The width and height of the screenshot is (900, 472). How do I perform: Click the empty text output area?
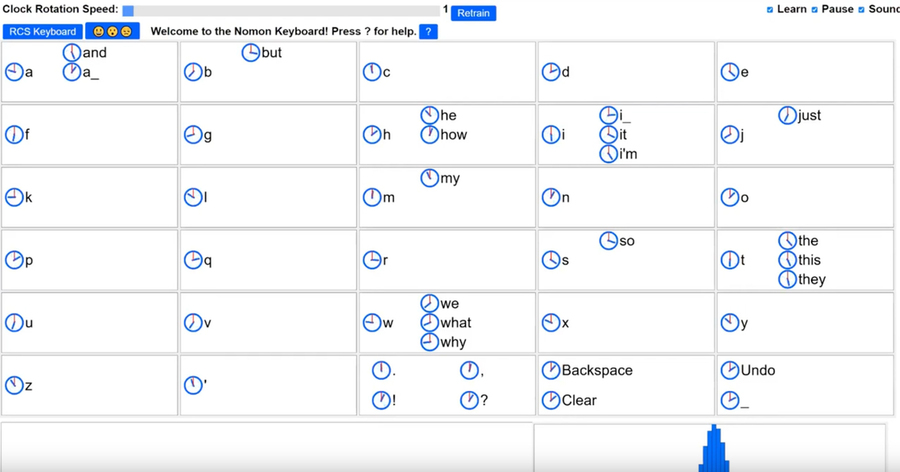point(266,448)
